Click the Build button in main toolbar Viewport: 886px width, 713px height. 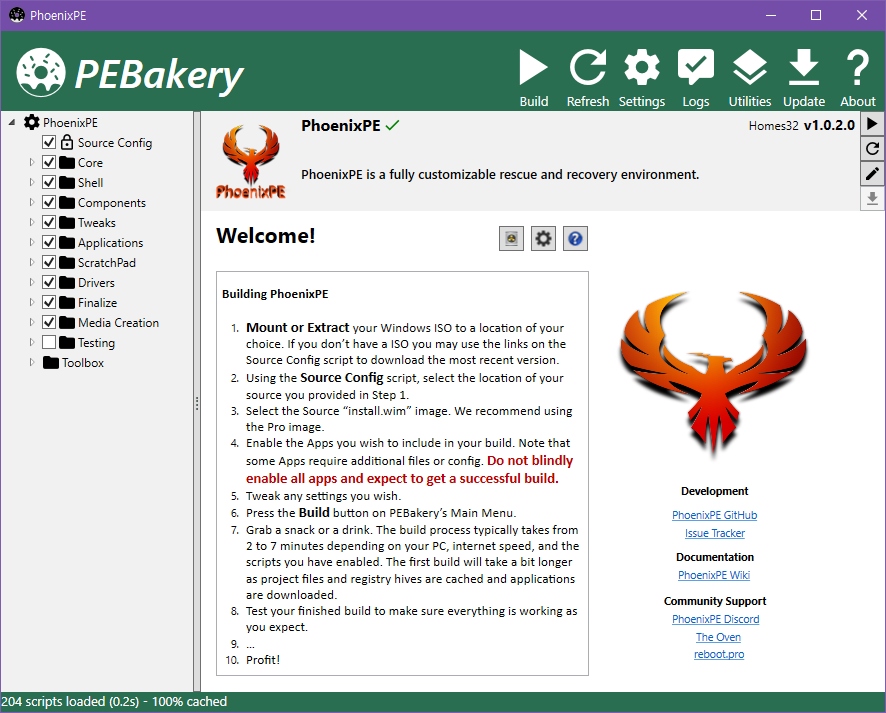(534, 78)
